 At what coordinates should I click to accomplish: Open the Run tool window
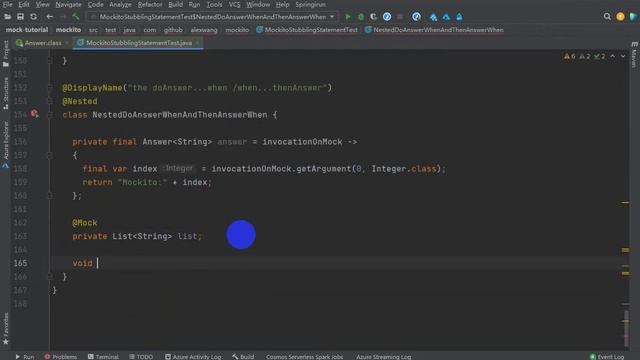pyautogui.click(x=24, y=357)
